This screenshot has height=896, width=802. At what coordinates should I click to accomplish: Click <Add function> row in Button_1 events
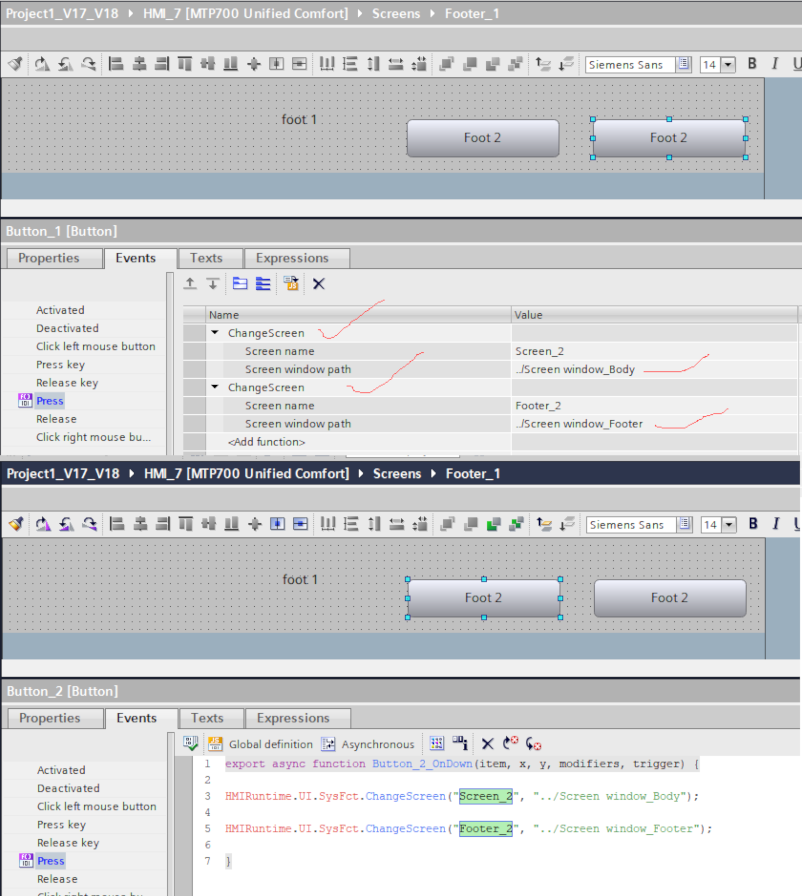[266, 442]
